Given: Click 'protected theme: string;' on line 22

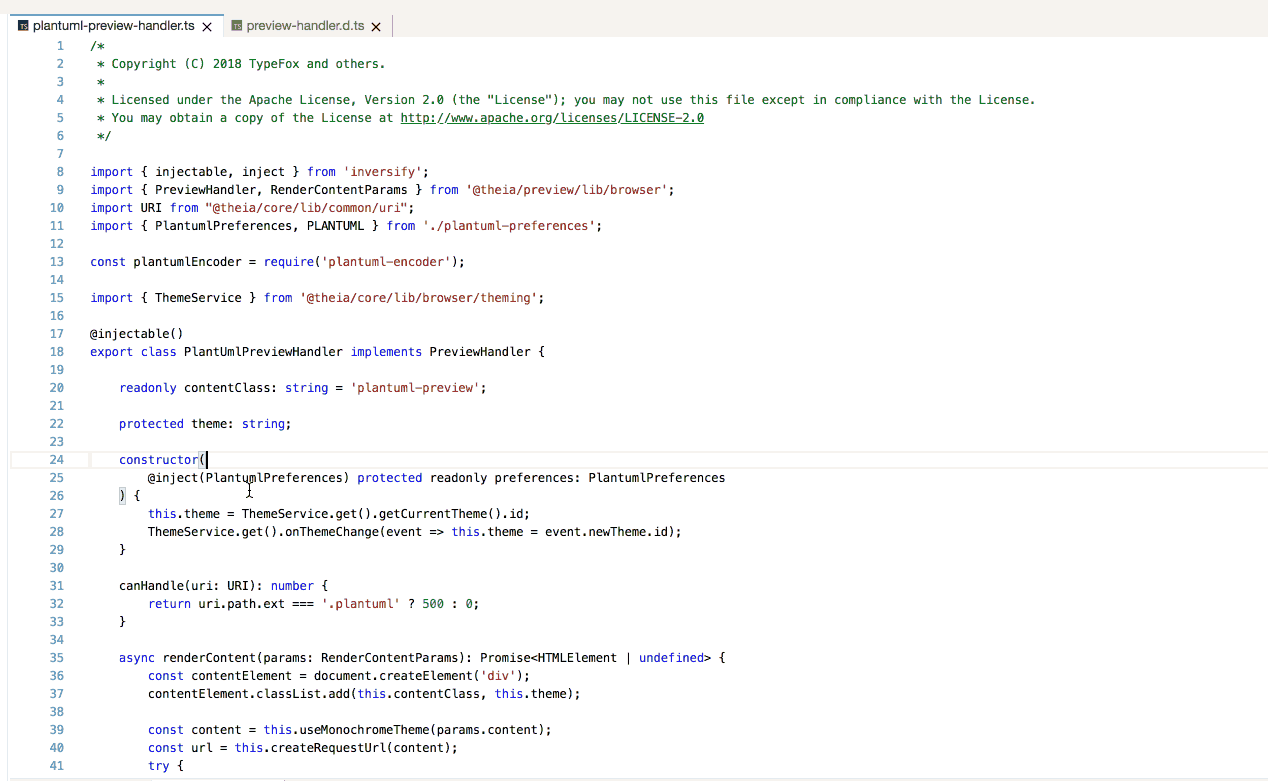Looking at the screenshot, I should coord(205,424).
